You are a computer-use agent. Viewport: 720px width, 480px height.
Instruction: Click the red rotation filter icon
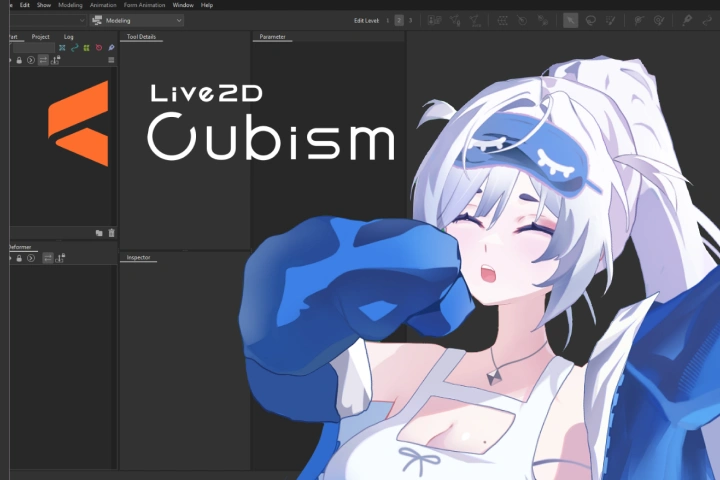99,47
